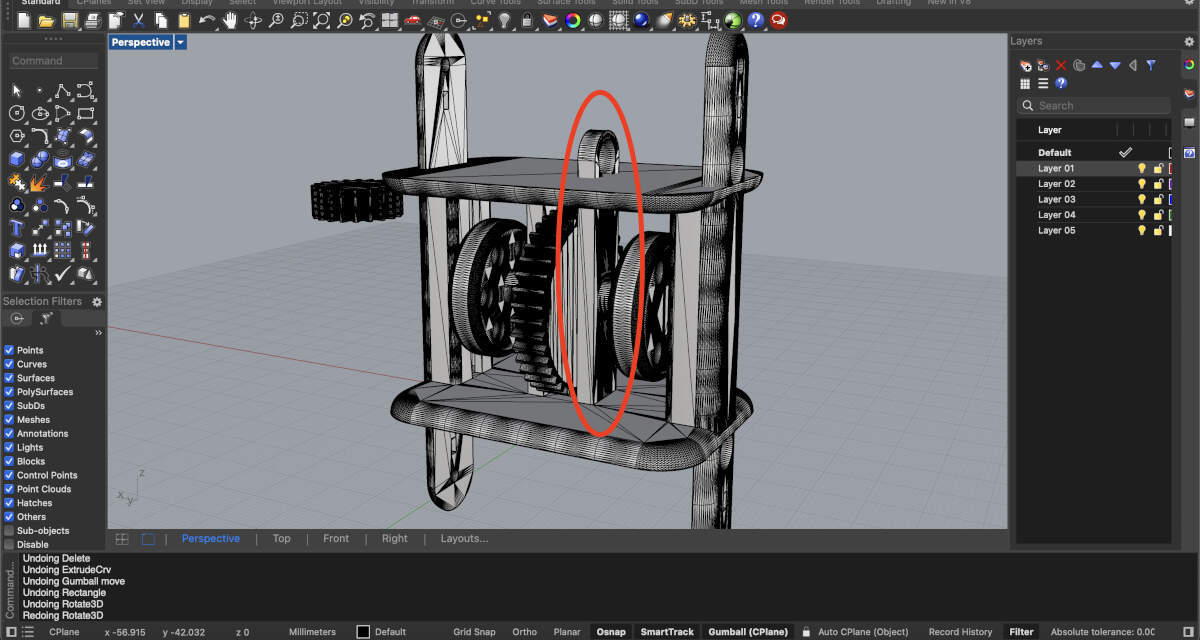The height and width of the screenshot is (640, 1200).
Task: Open the Perspective viewport dropdown arrow
Action: [180, 42]
